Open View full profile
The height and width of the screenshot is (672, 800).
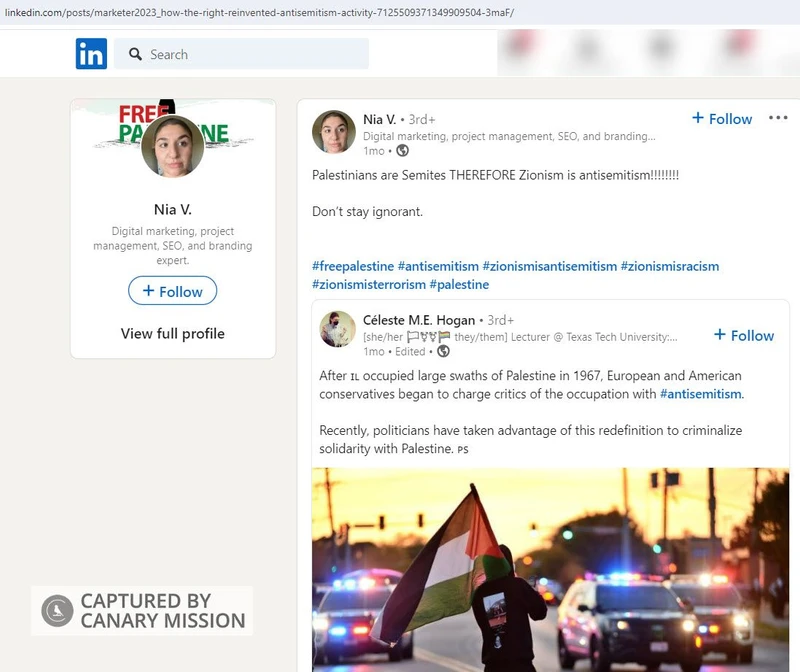coord(172,334)
